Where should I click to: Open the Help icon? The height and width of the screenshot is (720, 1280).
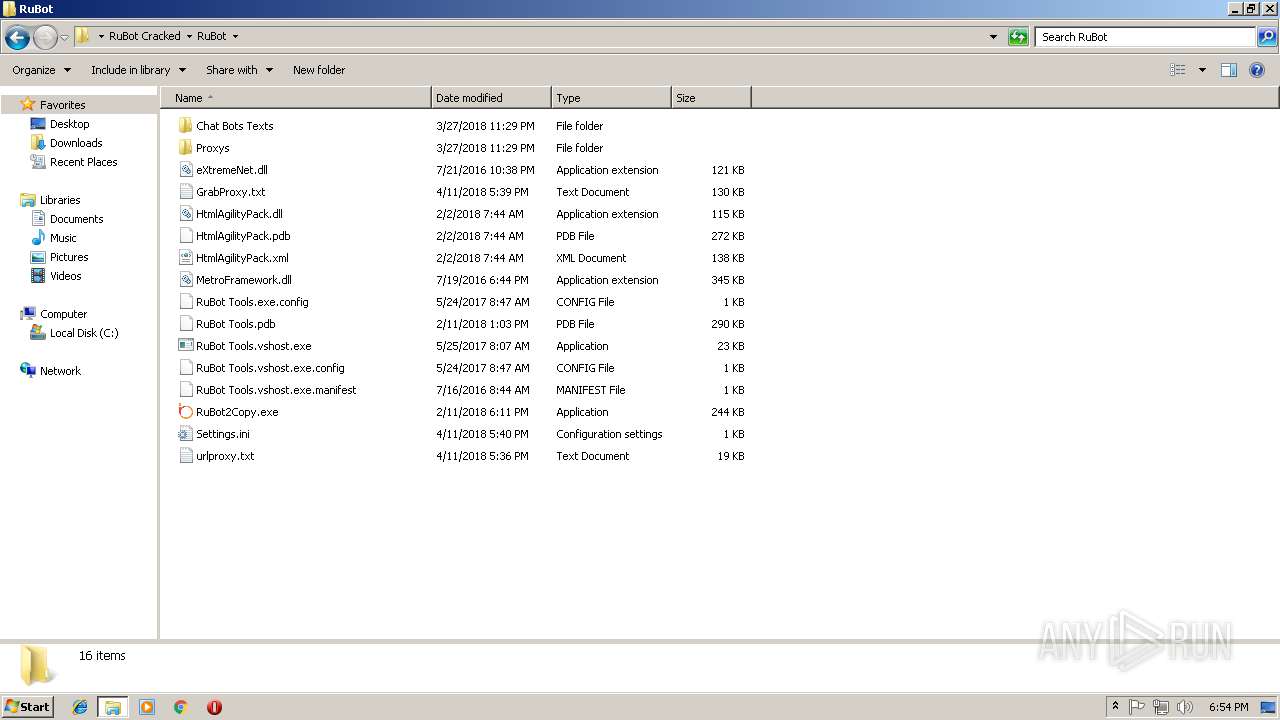coord(1257,70)
